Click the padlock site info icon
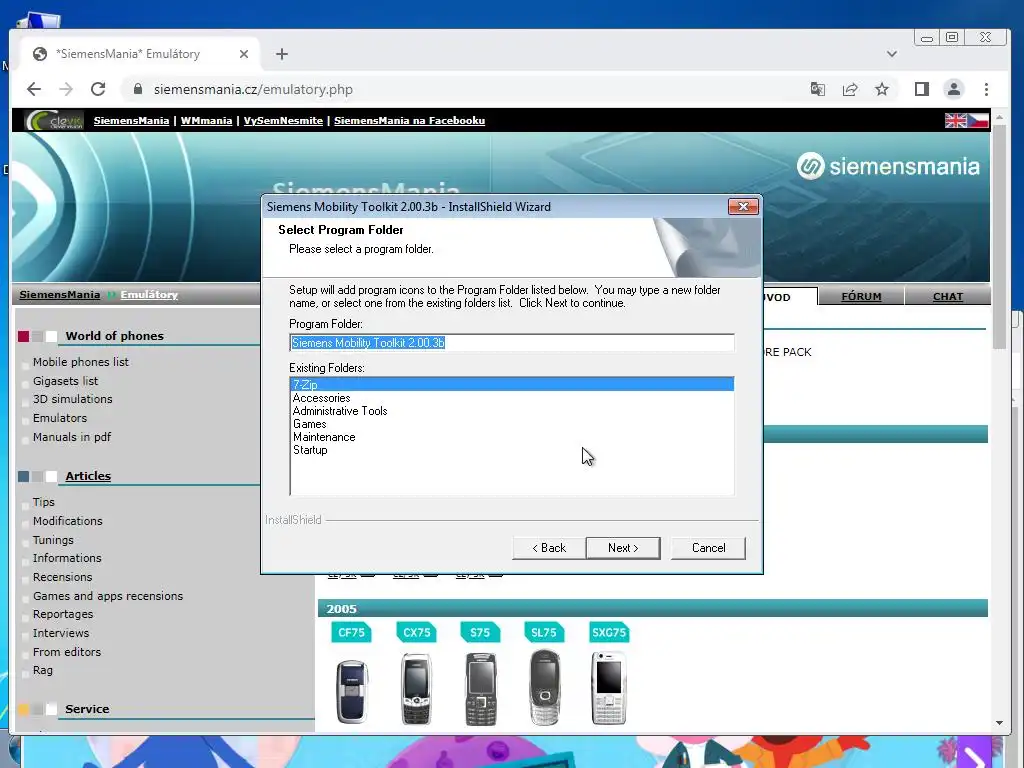Screen dimensions: 1024x768 [137, 89]
